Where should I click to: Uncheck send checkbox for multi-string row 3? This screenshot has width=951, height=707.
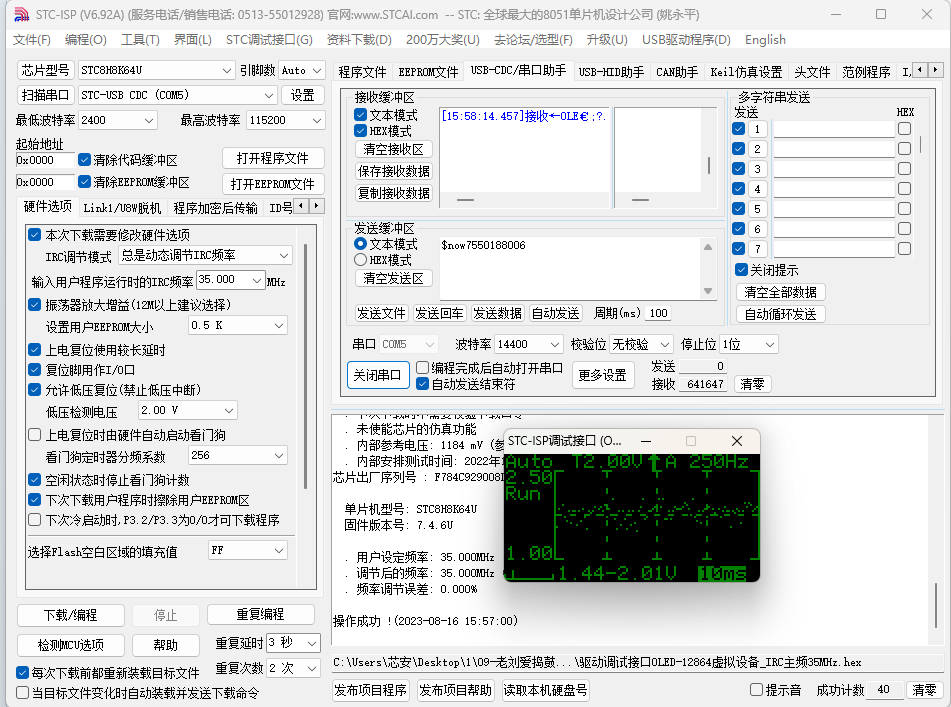click(738, 169)
